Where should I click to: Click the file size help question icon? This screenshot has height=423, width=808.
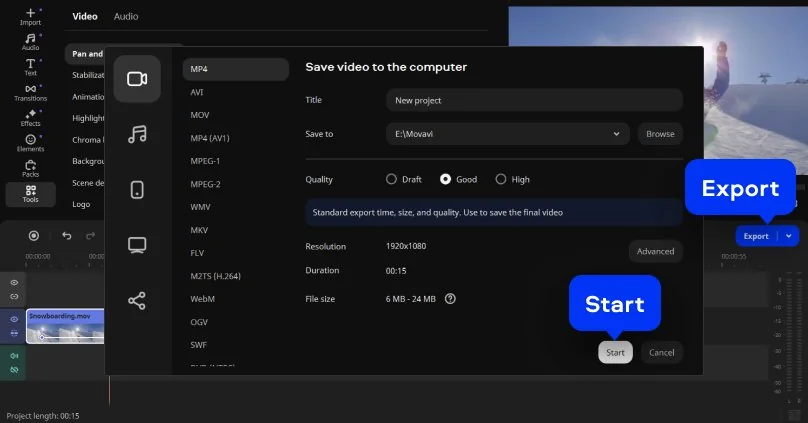(x=450, y=298)
